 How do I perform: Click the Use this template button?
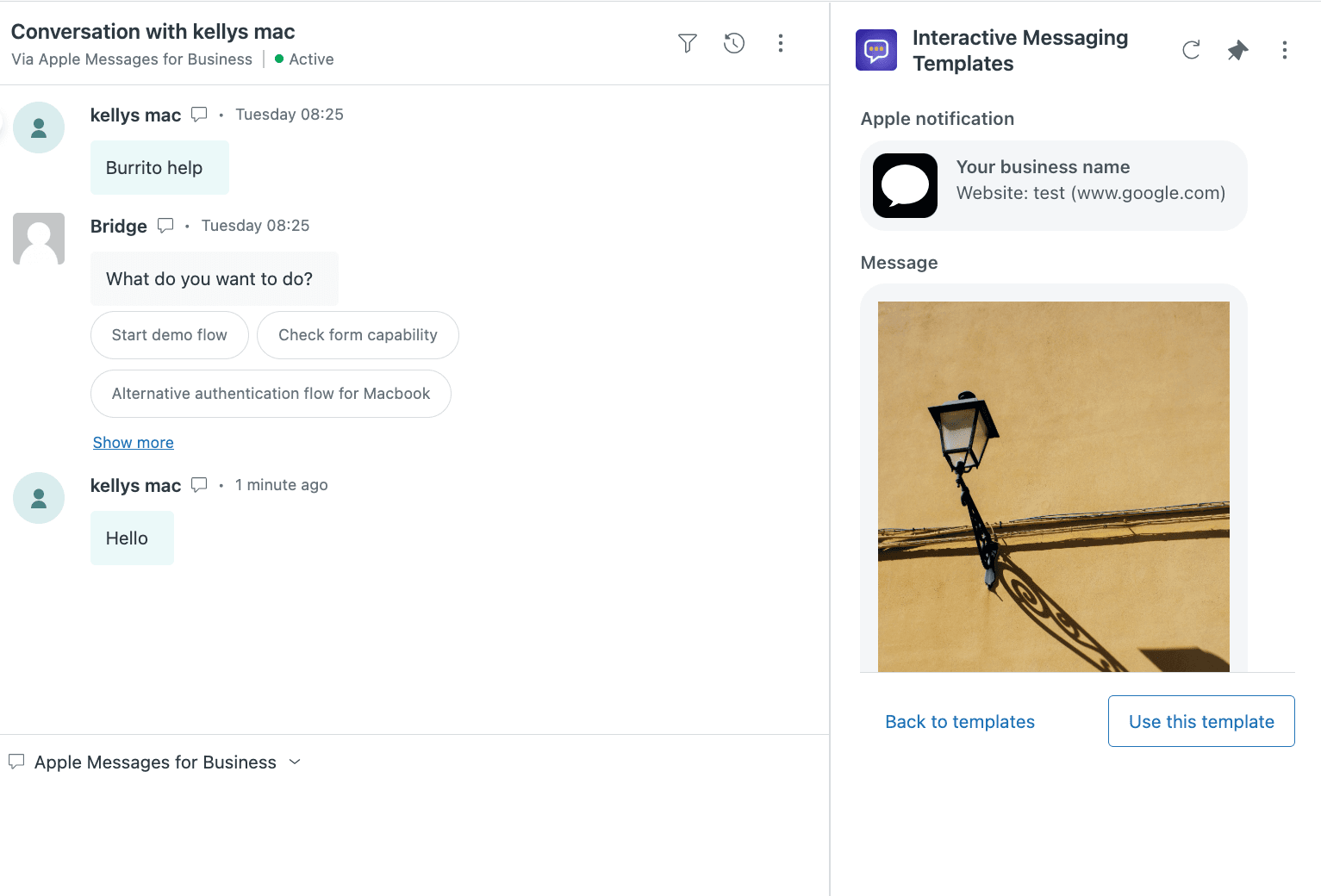(x=1200, y=721)
